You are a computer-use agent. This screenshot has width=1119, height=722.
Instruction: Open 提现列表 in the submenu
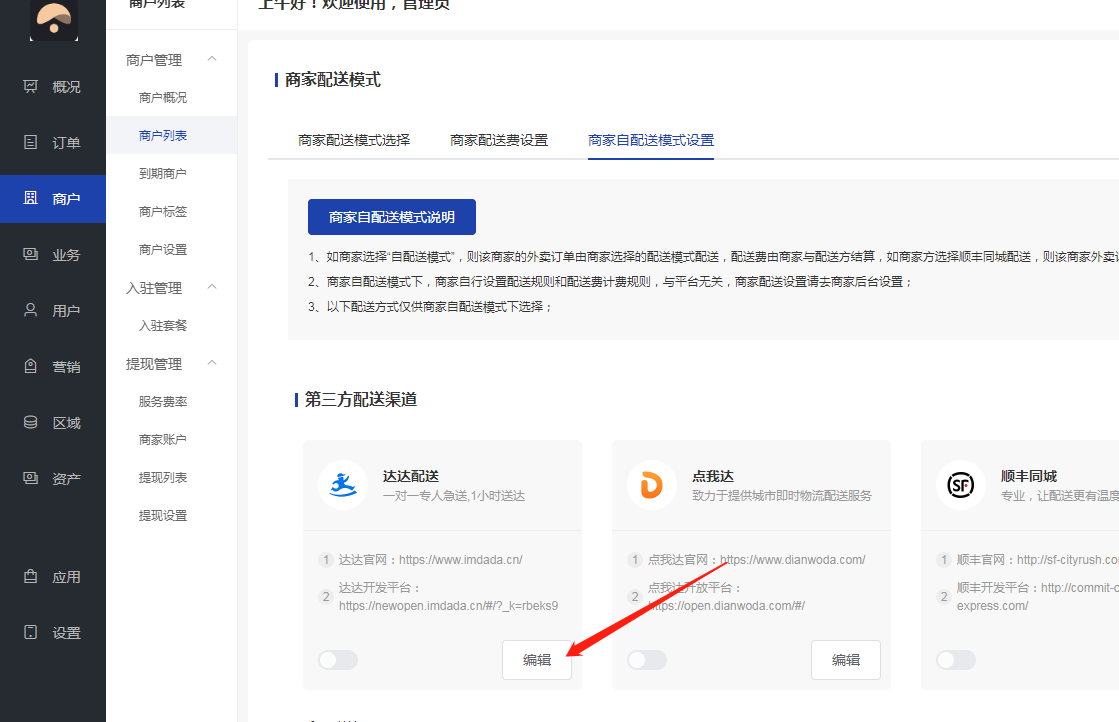[x=163, y=477]
